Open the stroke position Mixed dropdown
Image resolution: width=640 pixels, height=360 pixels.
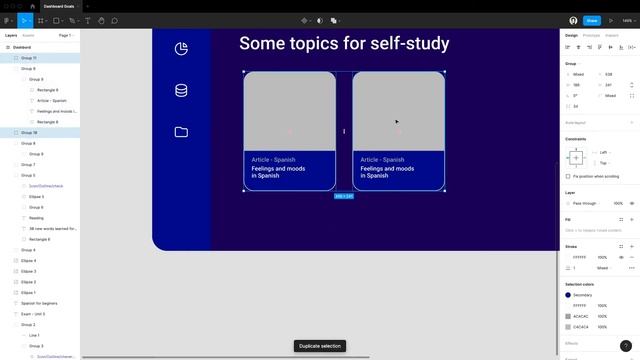(604, 268)
